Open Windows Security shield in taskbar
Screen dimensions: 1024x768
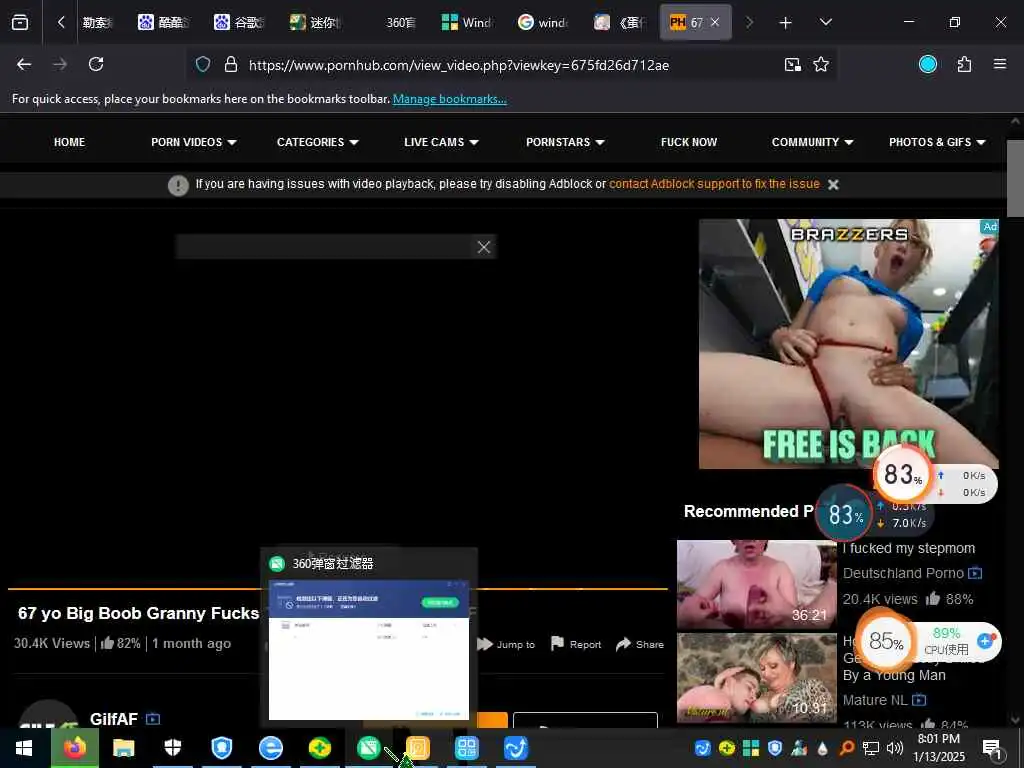(x=172, y=748)
